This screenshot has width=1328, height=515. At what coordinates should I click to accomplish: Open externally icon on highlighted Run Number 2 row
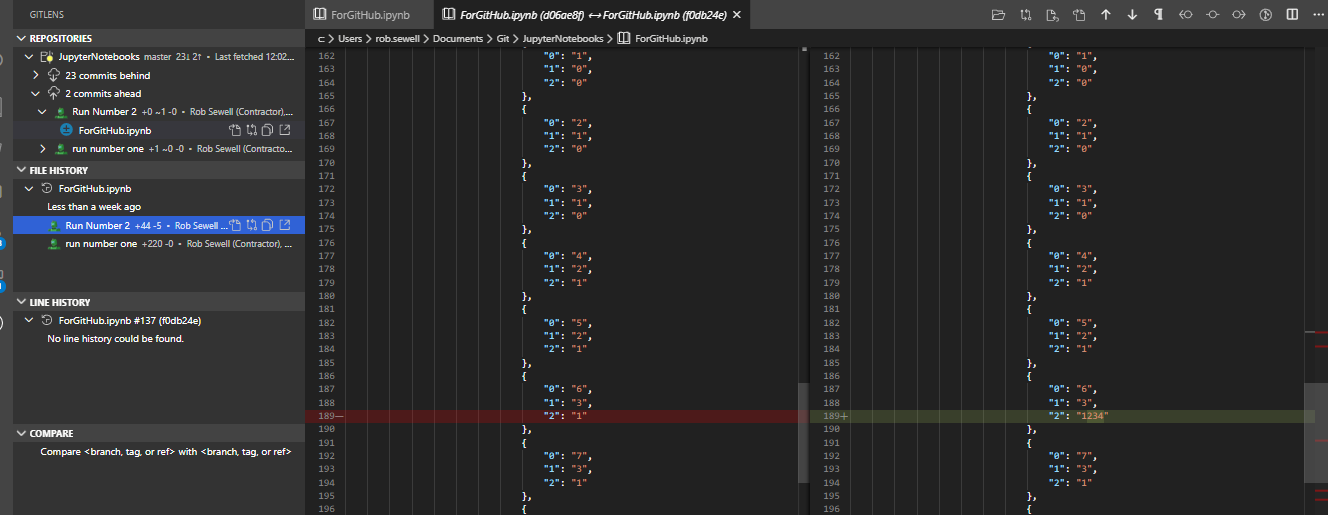(285, 225)
